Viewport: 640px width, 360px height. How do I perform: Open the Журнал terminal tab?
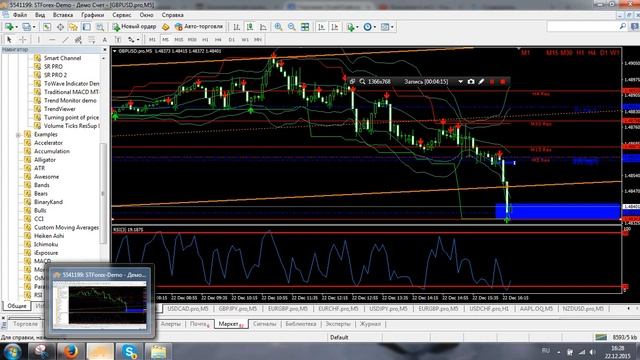click(x=370, y=324)
